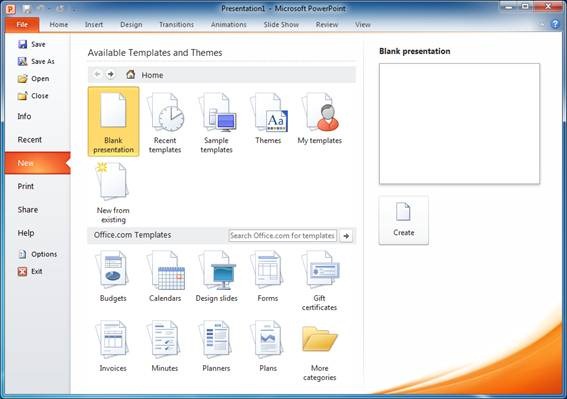Click Open in the File menu

click(x=33, y=78)
